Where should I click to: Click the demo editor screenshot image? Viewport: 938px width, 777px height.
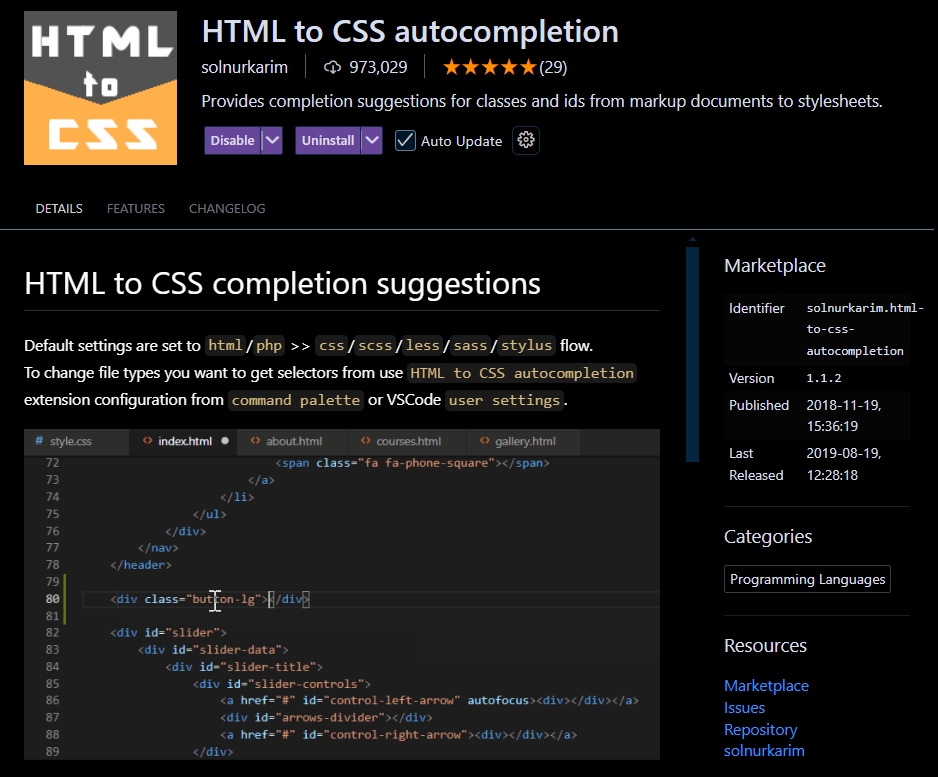click(342, 595)
